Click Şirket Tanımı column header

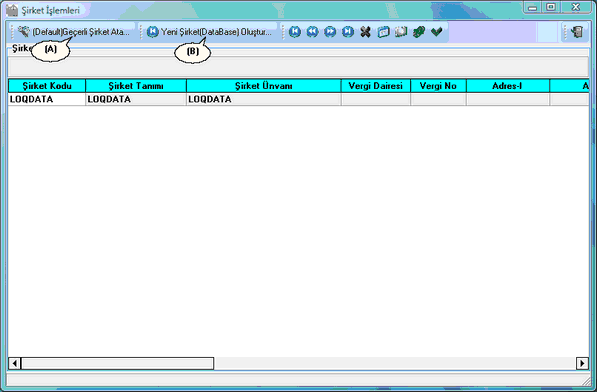pos(136,86)
